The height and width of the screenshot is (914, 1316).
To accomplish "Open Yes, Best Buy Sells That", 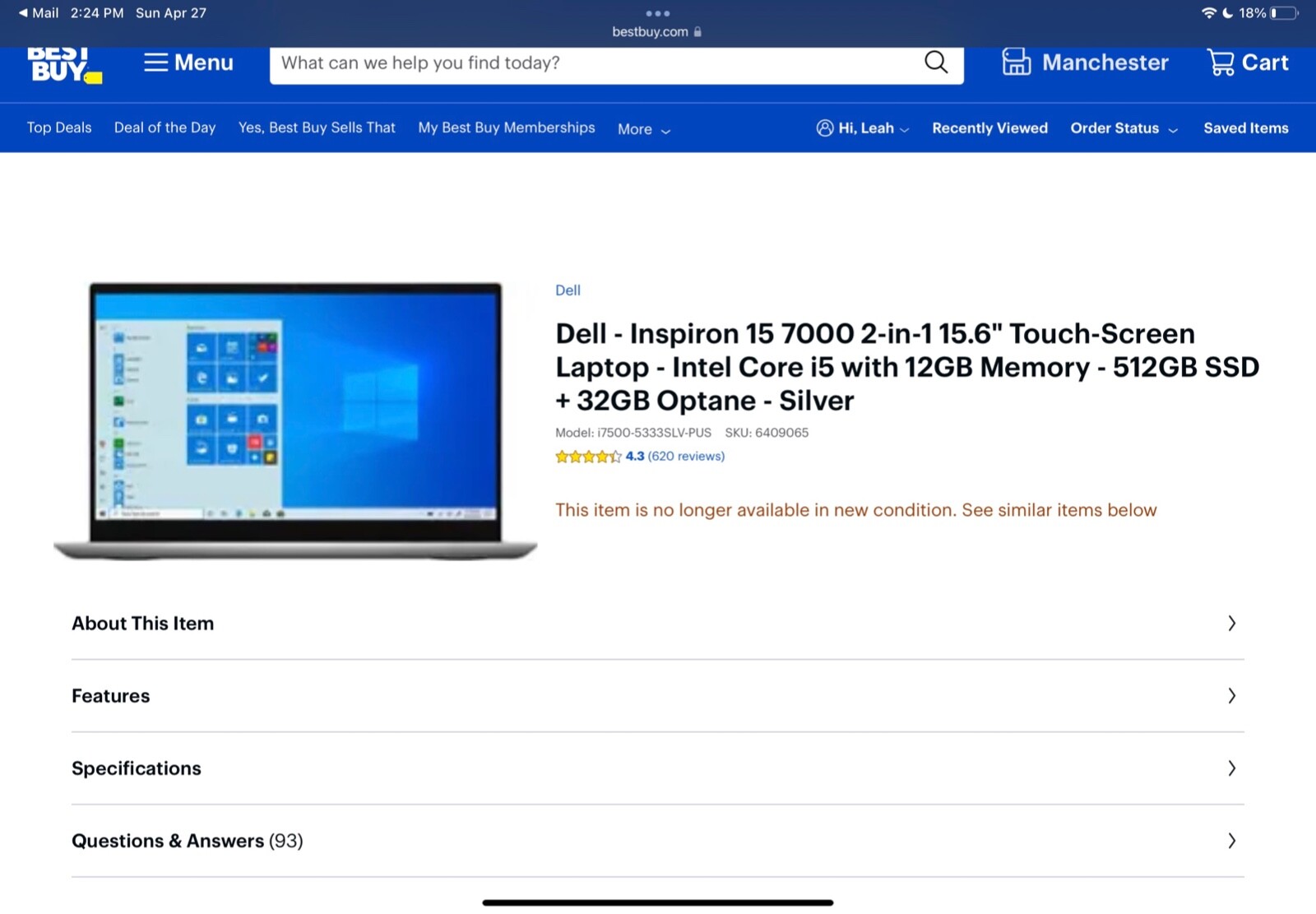I will click(x=317, y=128).
